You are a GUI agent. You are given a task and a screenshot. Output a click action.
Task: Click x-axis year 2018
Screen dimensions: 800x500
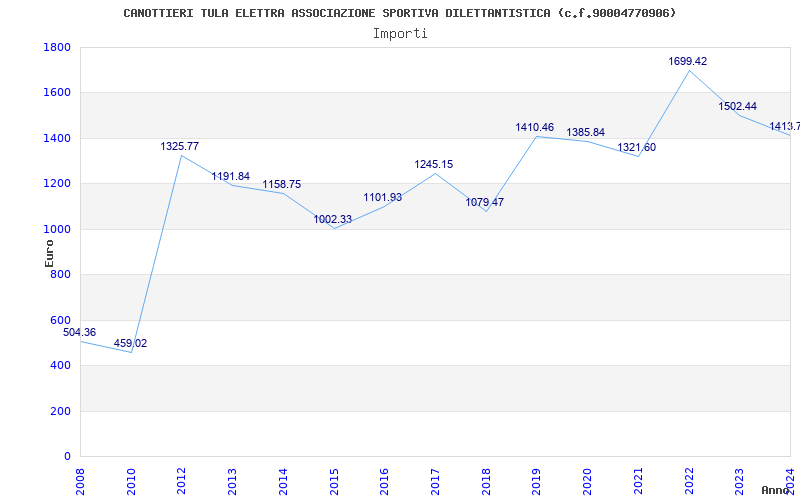click(x=486, y=481)
